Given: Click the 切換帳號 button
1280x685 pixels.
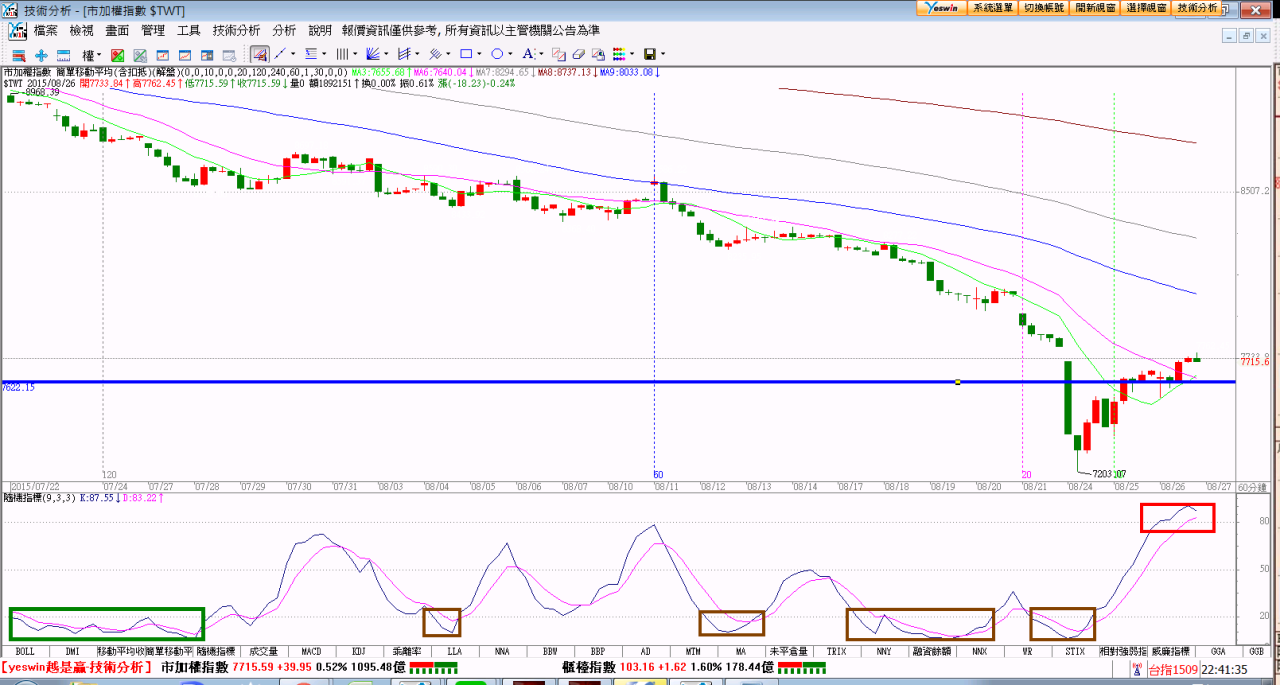Looking at the screenshot, I should (1043, 8).
